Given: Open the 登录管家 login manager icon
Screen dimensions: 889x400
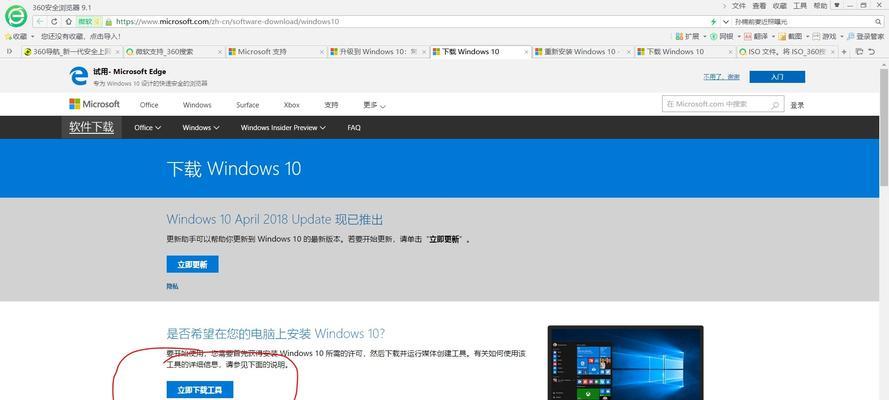Looking at the screenshot, I should 851,36.
